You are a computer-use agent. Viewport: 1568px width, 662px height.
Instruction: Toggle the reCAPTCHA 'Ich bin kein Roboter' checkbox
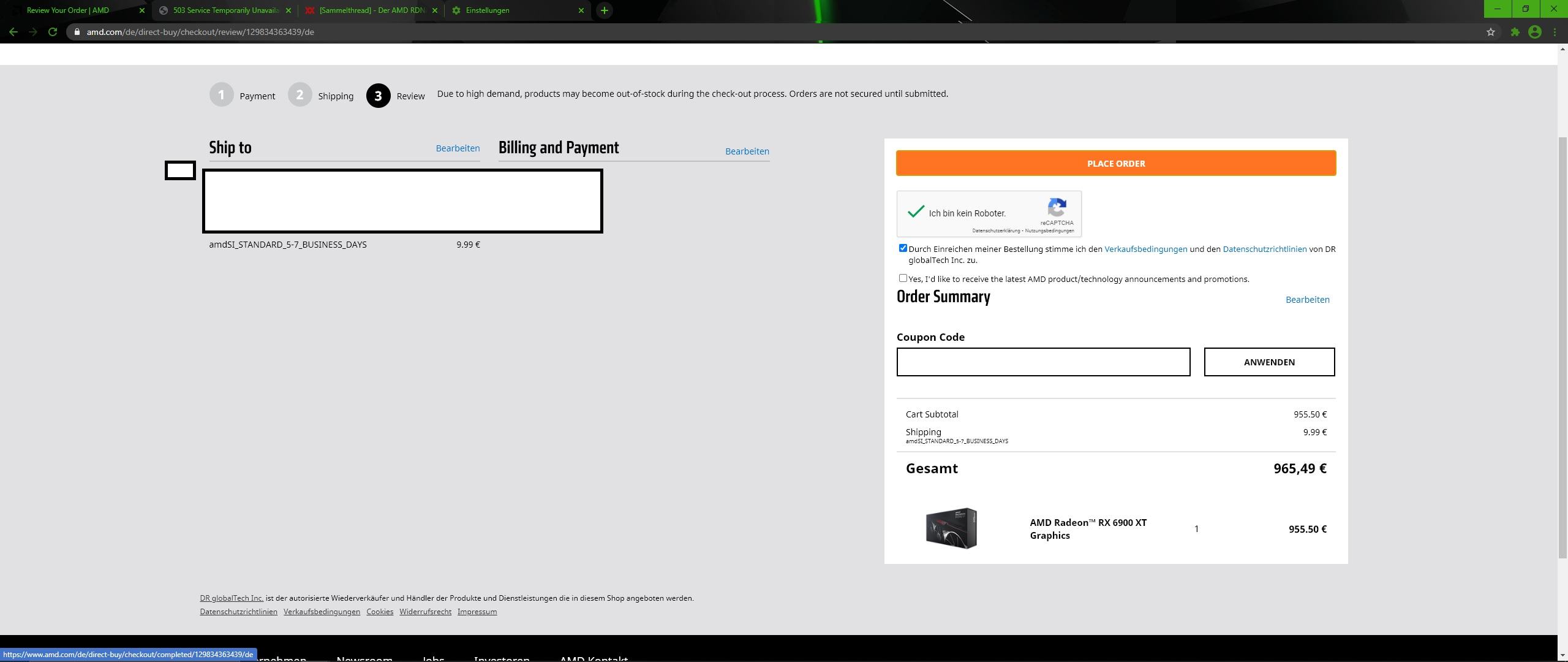(916, 212)
